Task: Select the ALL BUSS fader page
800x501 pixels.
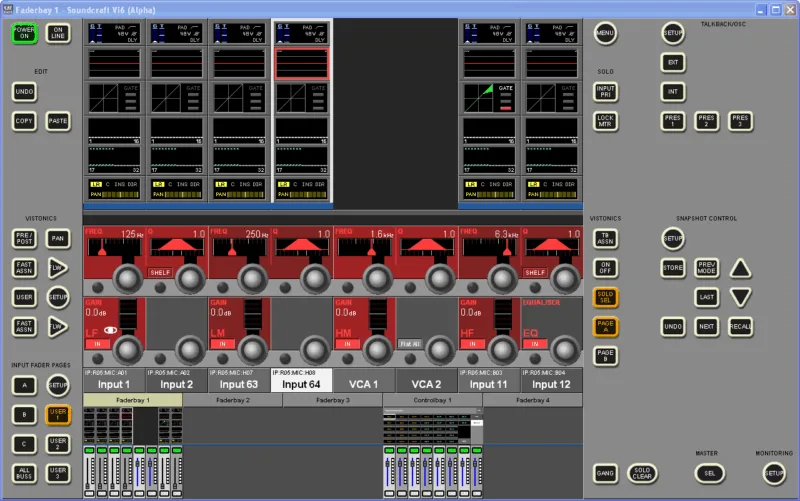Action: click(24, 473)
